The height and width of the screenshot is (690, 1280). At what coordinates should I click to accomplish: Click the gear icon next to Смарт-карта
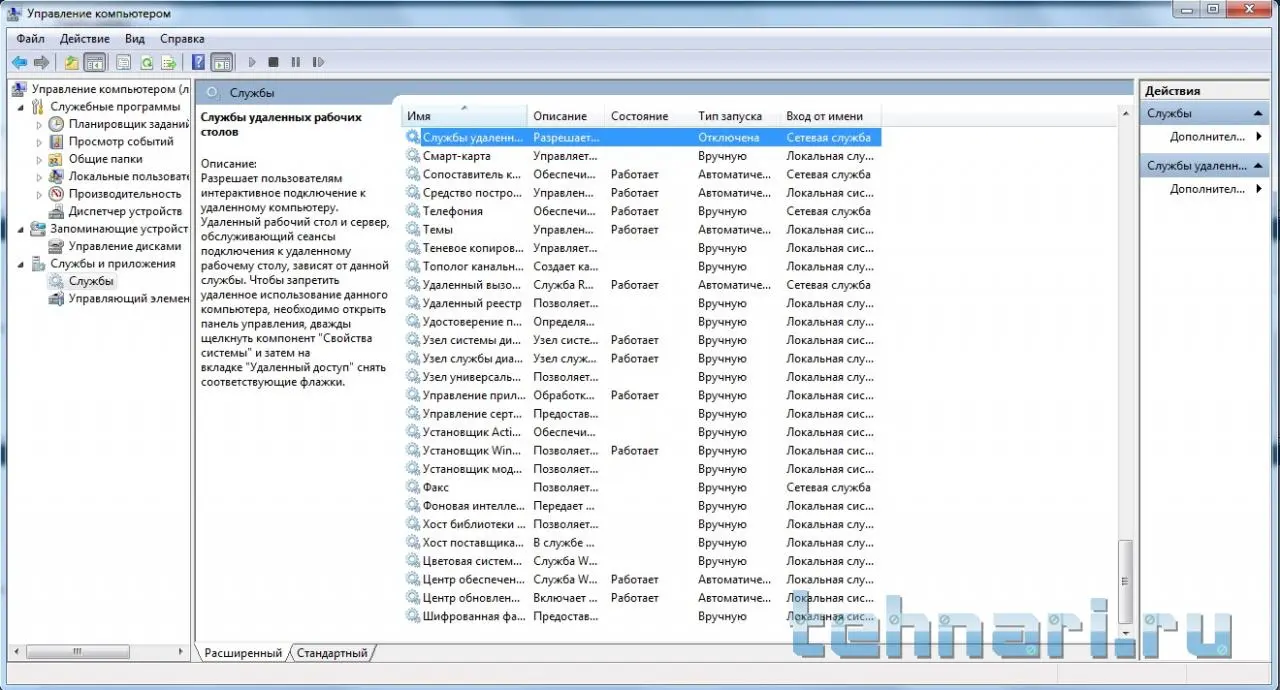[x=413, y=156]
